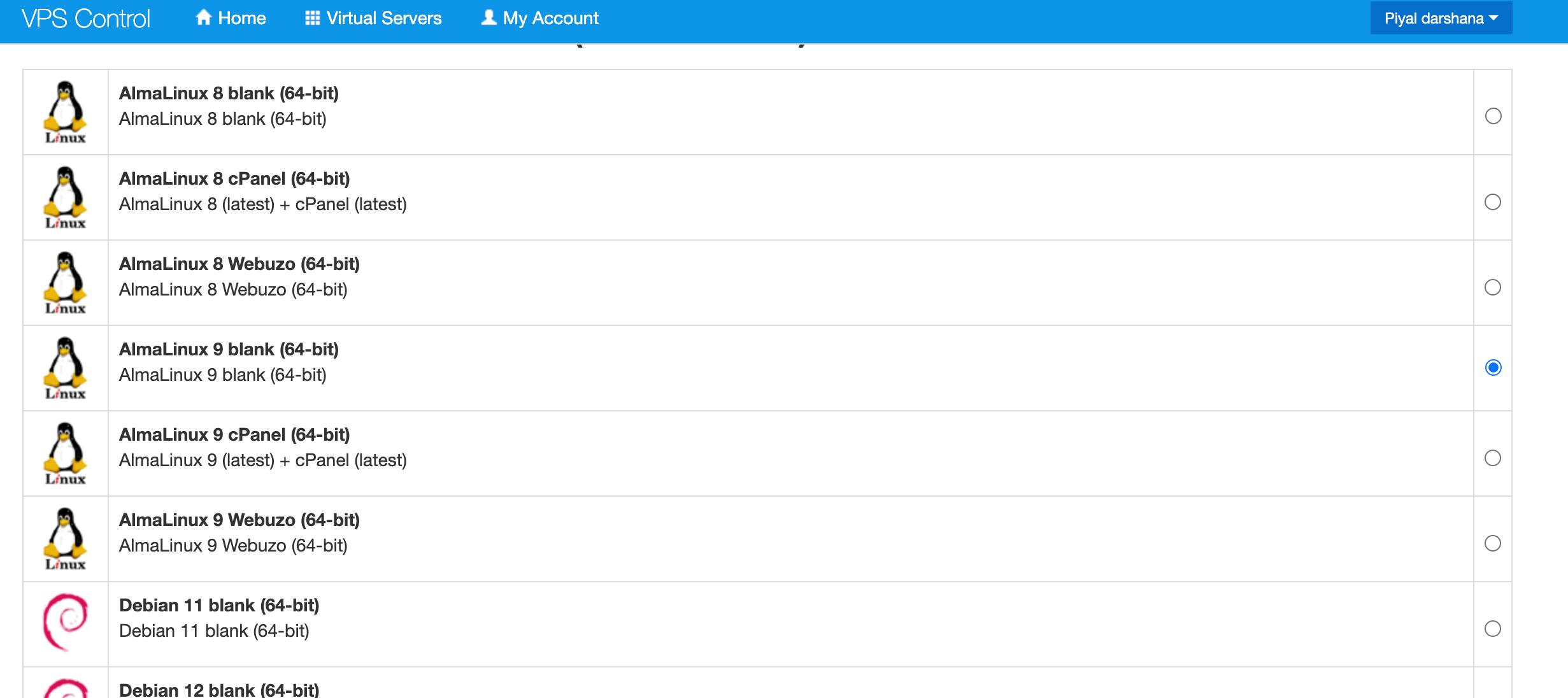Navigate to the Home link
The image size is (1568, 698).
[241, 18]
